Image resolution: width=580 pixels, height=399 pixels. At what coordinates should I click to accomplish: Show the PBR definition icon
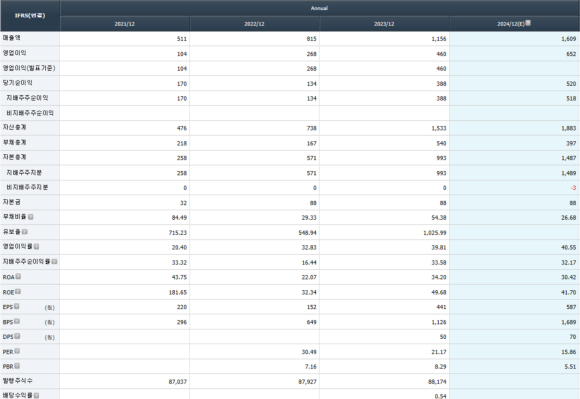pyautogui.click(x=17, y=366)
